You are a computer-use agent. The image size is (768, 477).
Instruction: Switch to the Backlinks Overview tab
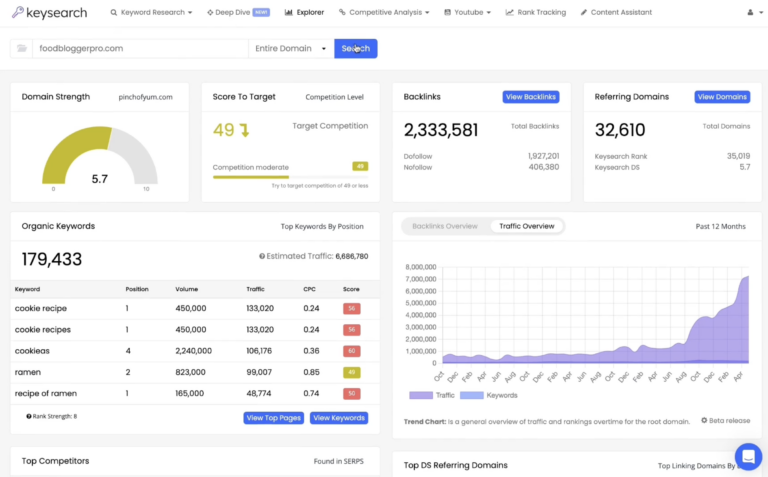(x=445, y=226)
